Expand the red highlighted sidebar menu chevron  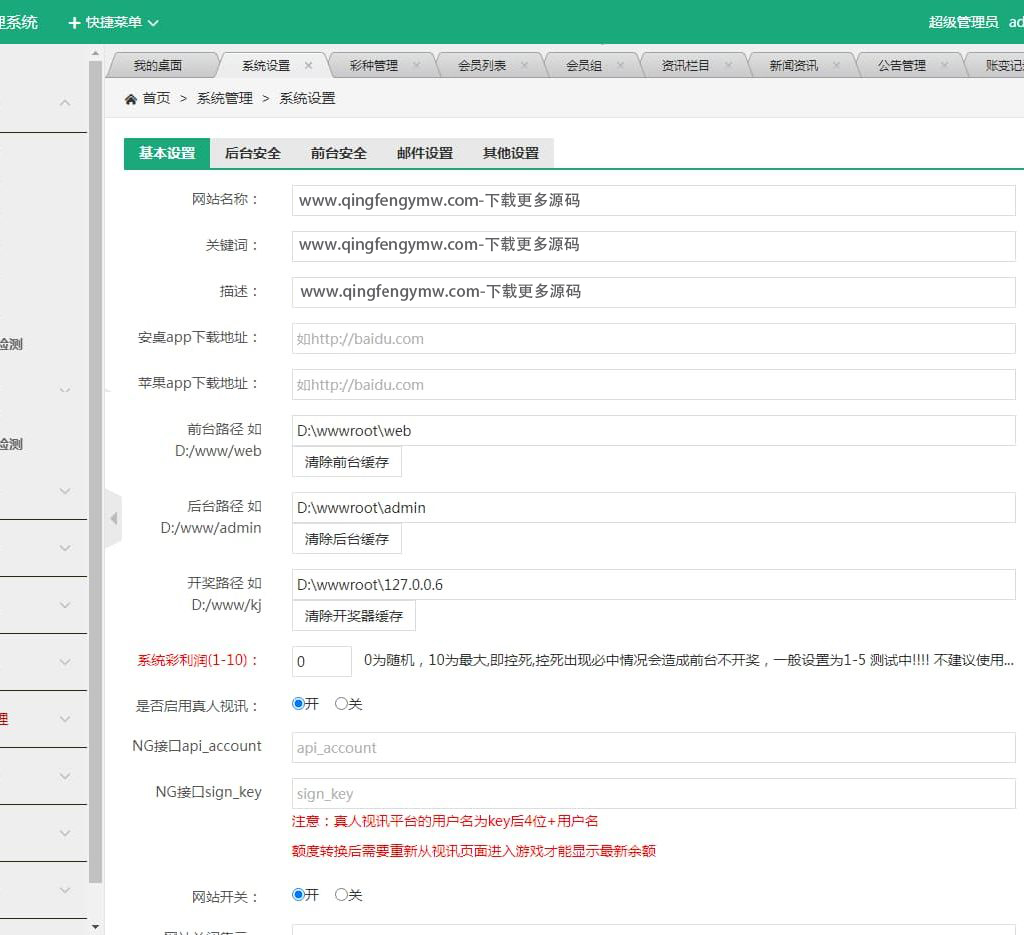[65, 719]
